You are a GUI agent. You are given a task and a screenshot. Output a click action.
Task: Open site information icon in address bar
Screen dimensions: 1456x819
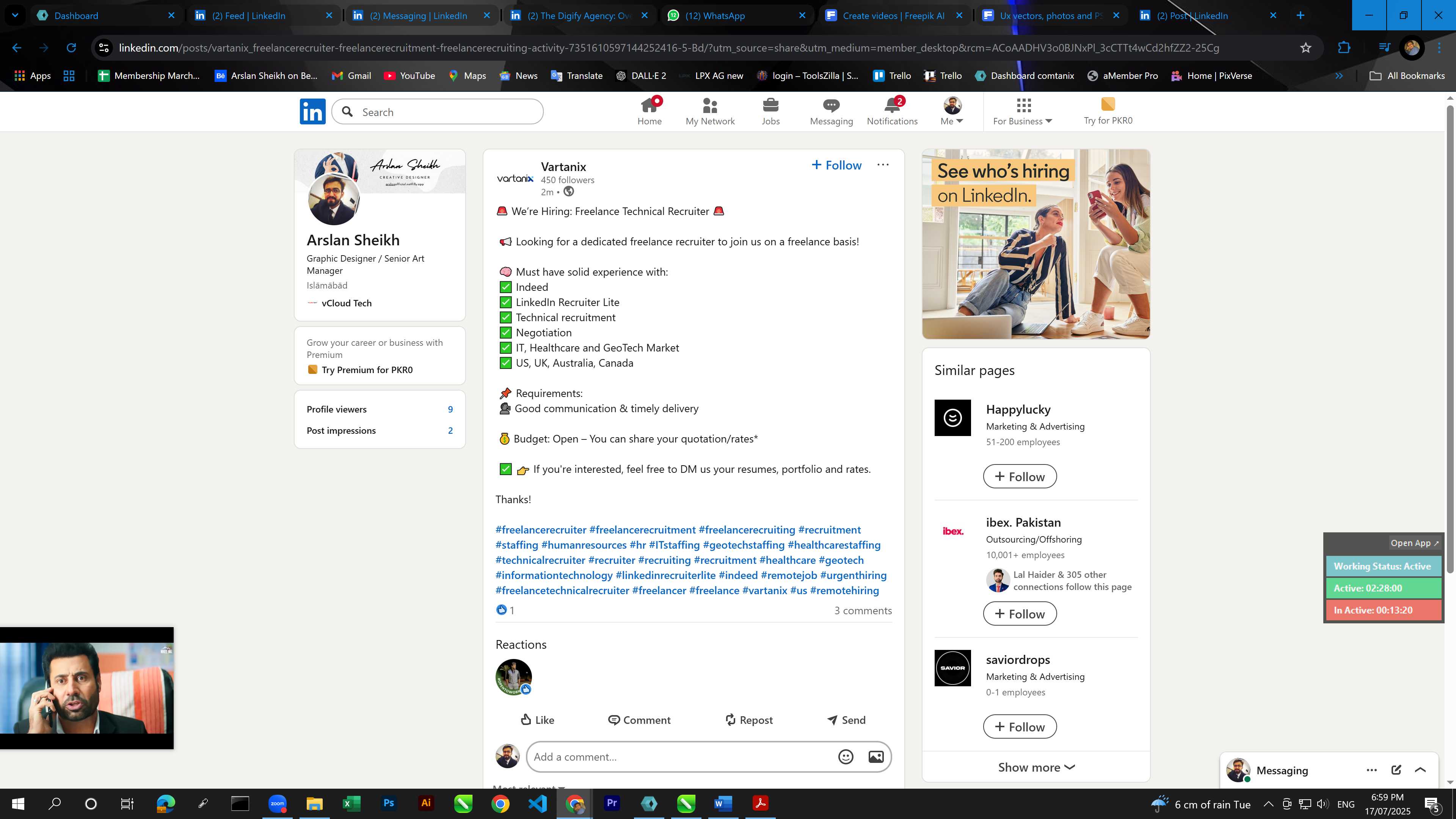[x=104, y=48]
